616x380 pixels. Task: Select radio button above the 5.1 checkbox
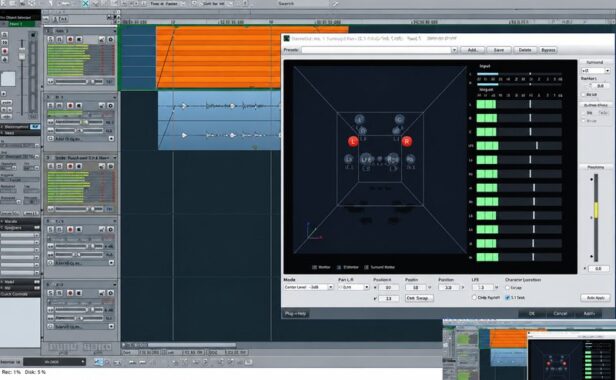(x=507, y=288)
